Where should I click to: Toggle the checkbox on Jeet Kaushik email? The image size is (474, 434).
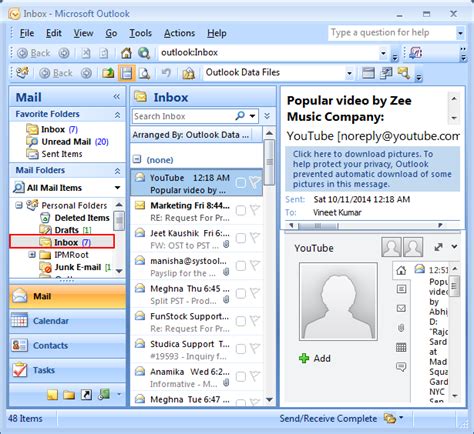(241, 238)
